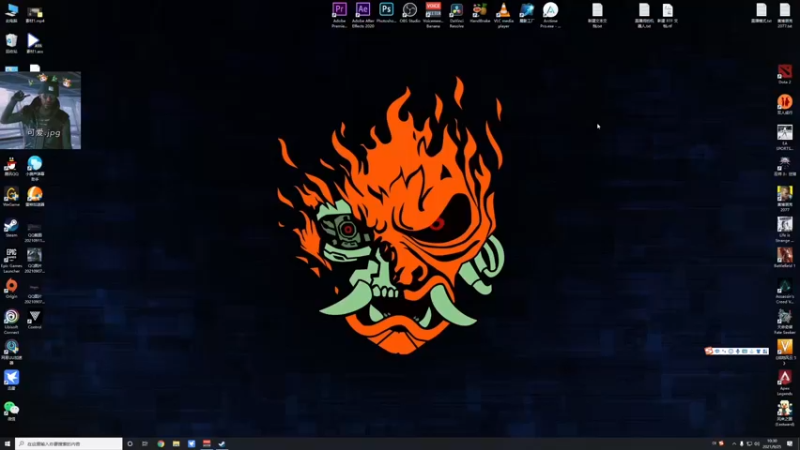Show hidden system tray icons

tap(734, 444)
